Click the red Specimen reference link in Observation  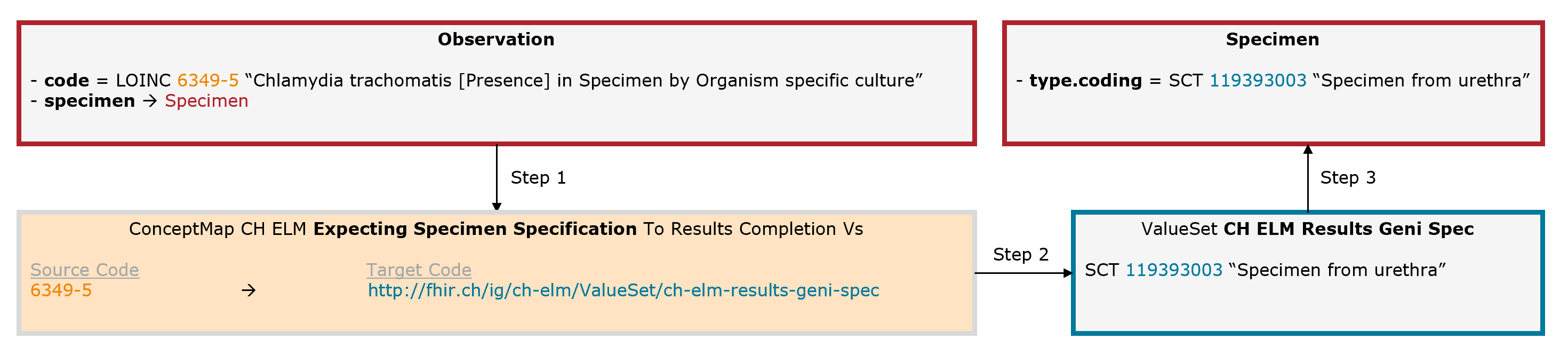[x=206, y=101]
